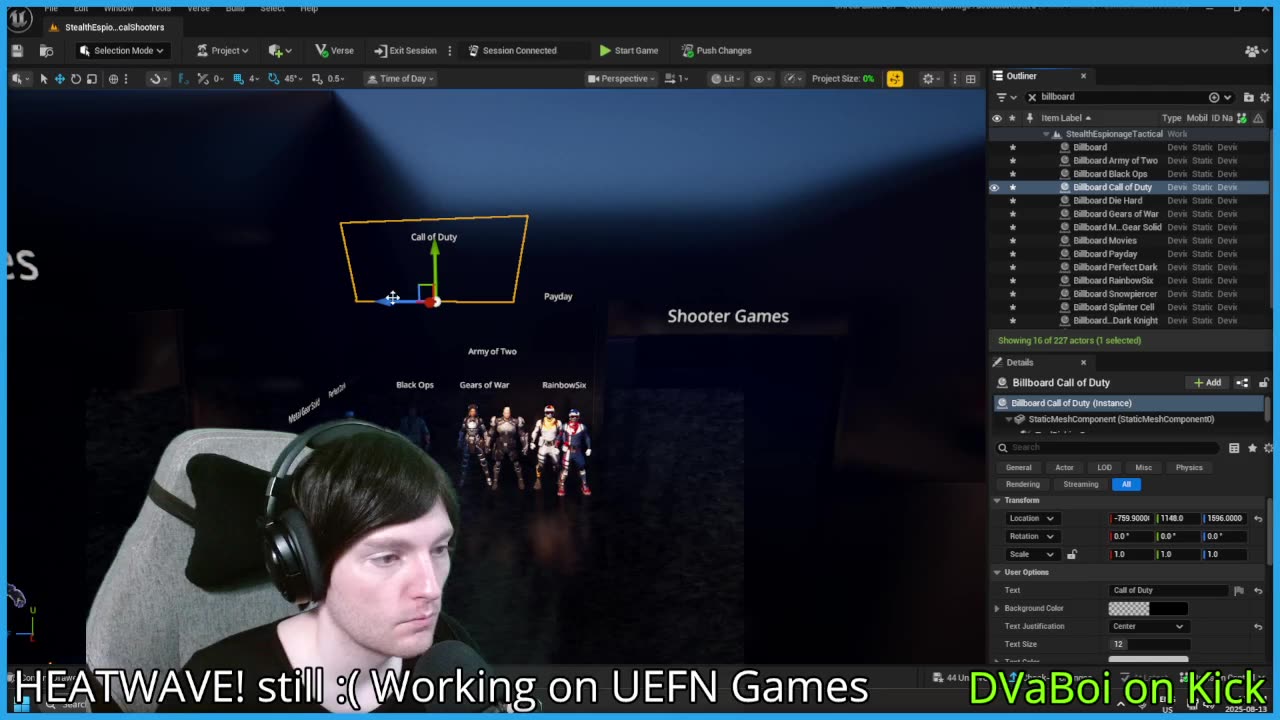This screenshot has height=720, width=1280.
Task: Show favorite properties star in Details
Action: pos(1251,448)
